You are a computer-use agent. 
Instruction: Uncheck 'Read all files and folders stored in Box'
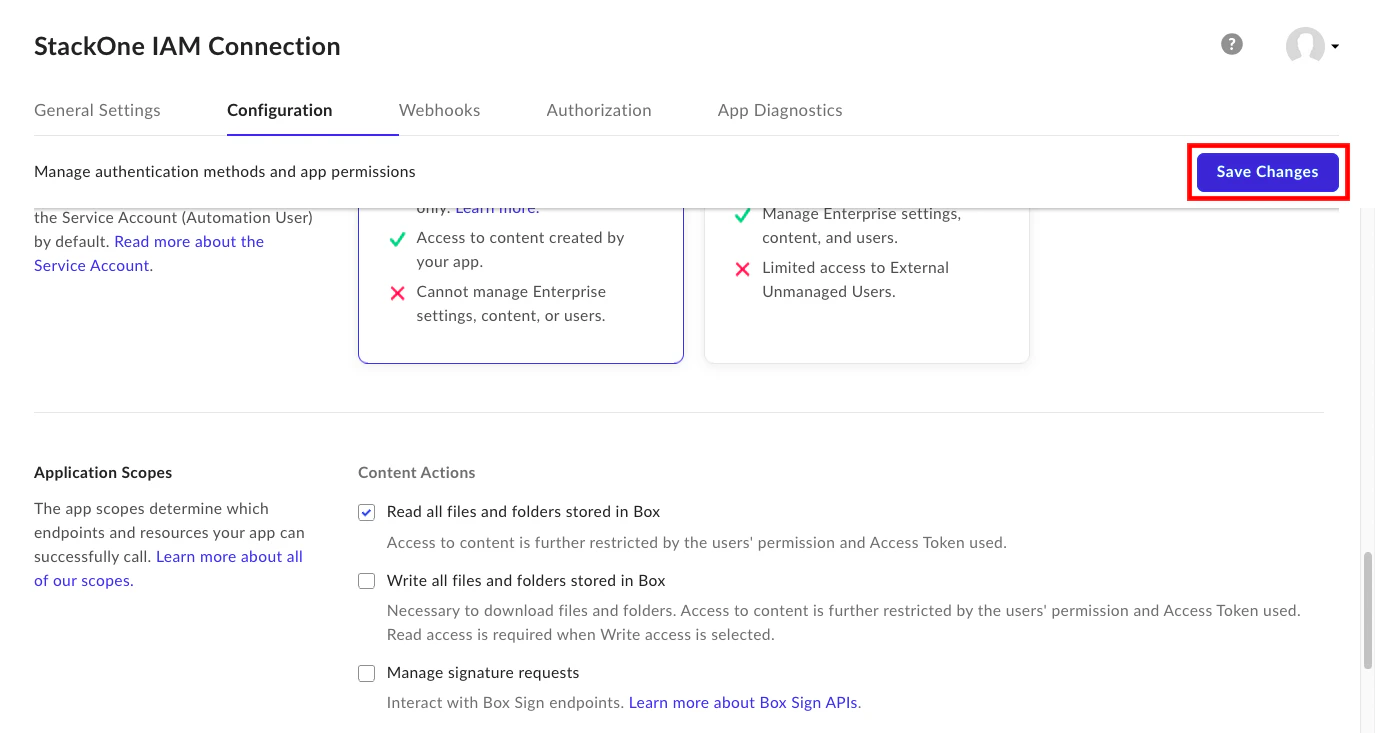click(x=366, y=511)
